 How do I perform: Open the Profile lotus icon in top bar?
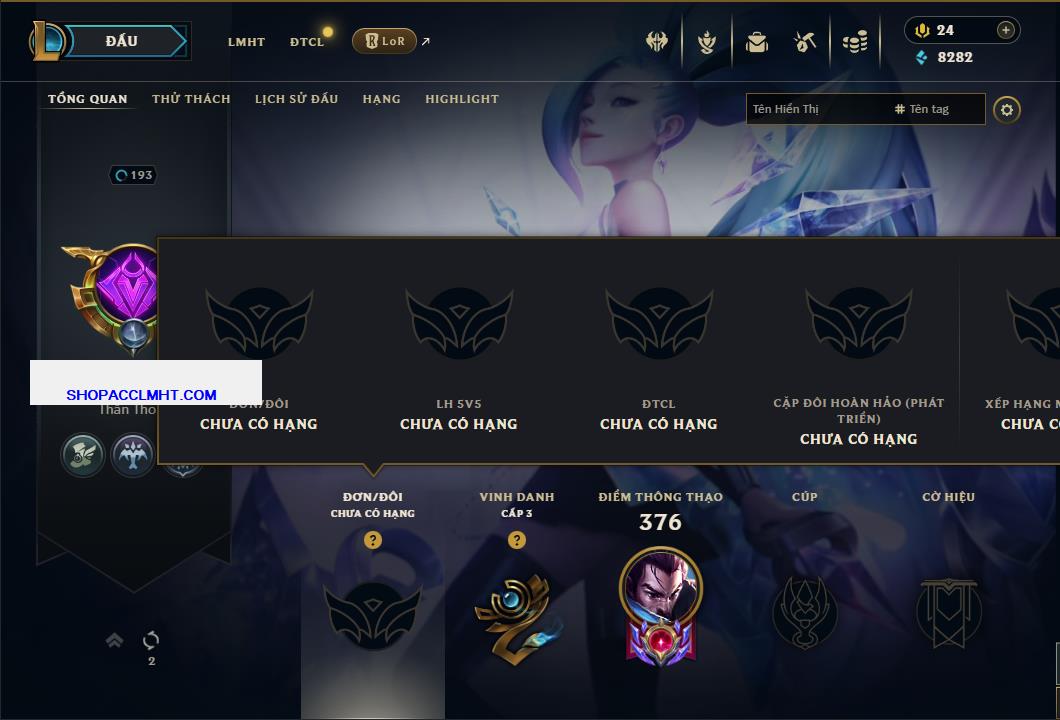706,42
